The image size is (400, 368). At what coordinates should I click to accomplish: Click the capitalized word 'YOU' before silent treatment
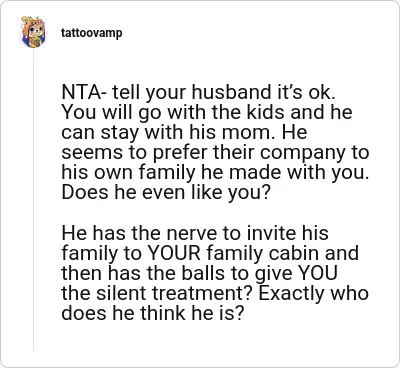point(318,273)
